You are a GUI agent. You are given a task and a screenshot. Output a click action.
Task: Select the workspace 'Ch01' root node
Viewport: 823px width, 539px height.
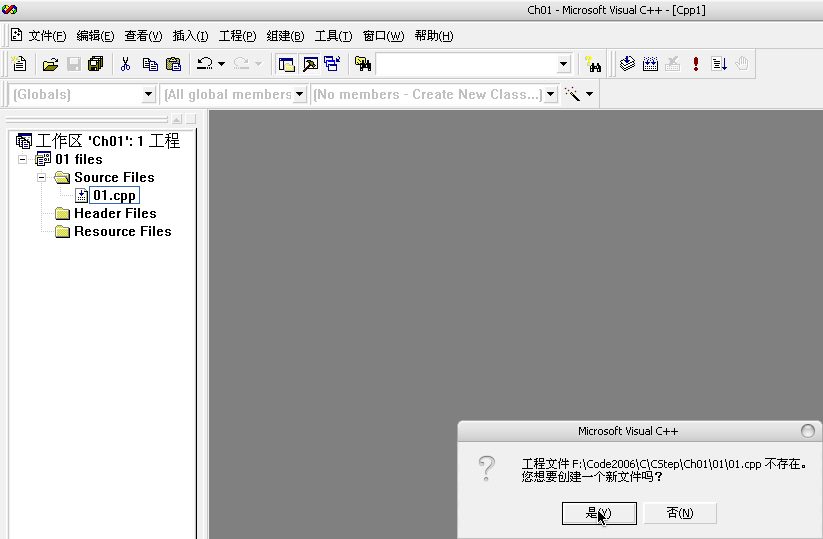(108, 141)
